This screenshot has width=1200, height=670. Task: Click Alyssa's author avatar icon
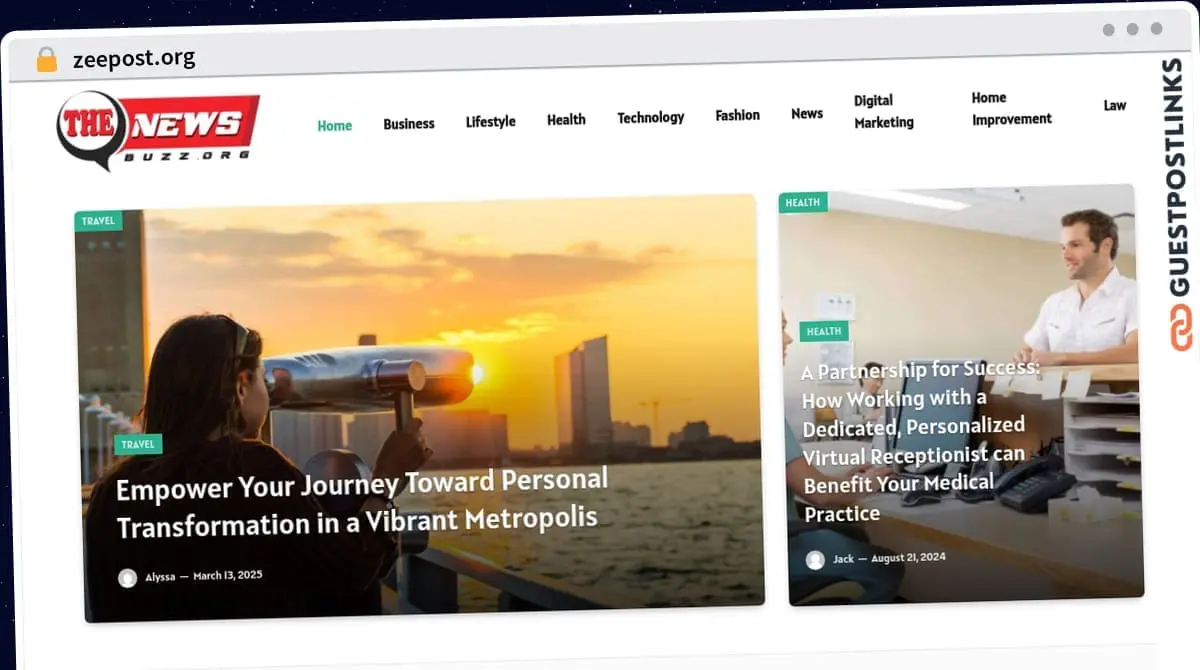click(x=128, y=578)
